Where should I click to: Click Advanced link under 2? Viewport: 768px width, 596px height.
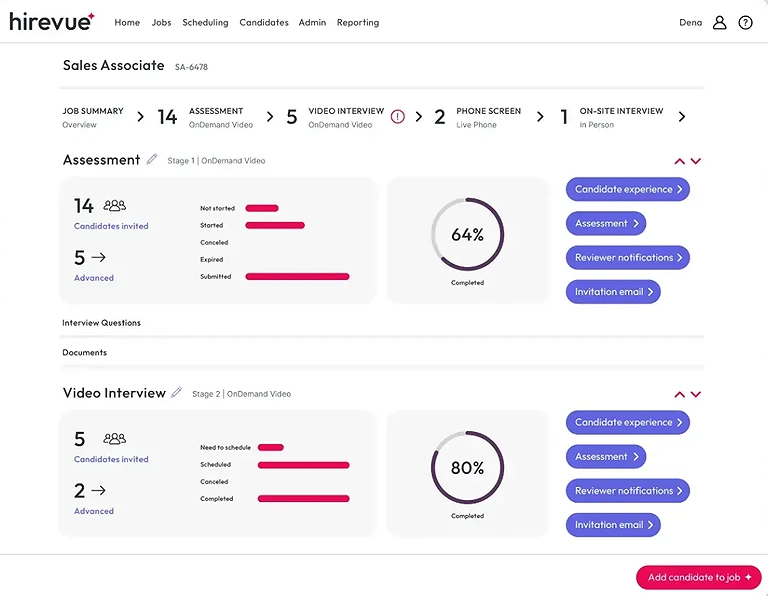tap(94, 511)
